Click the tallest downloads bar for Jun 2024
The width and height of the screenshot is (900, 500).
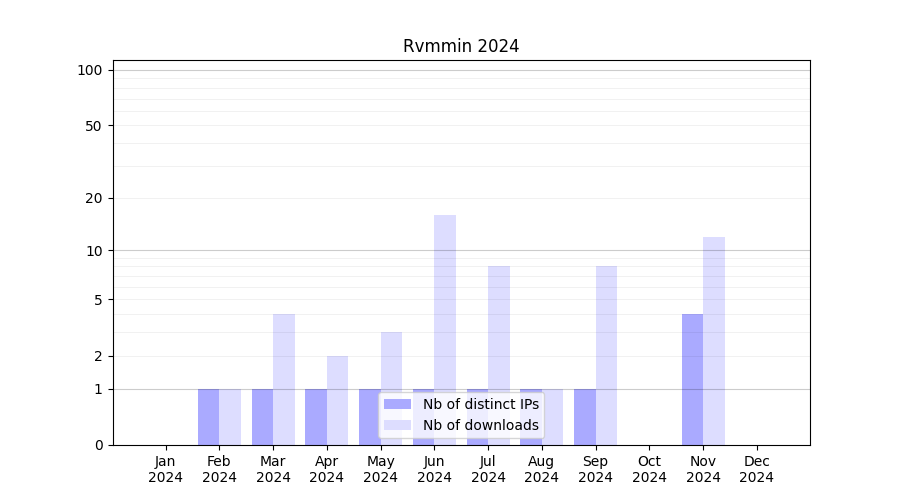click(445, 329)
